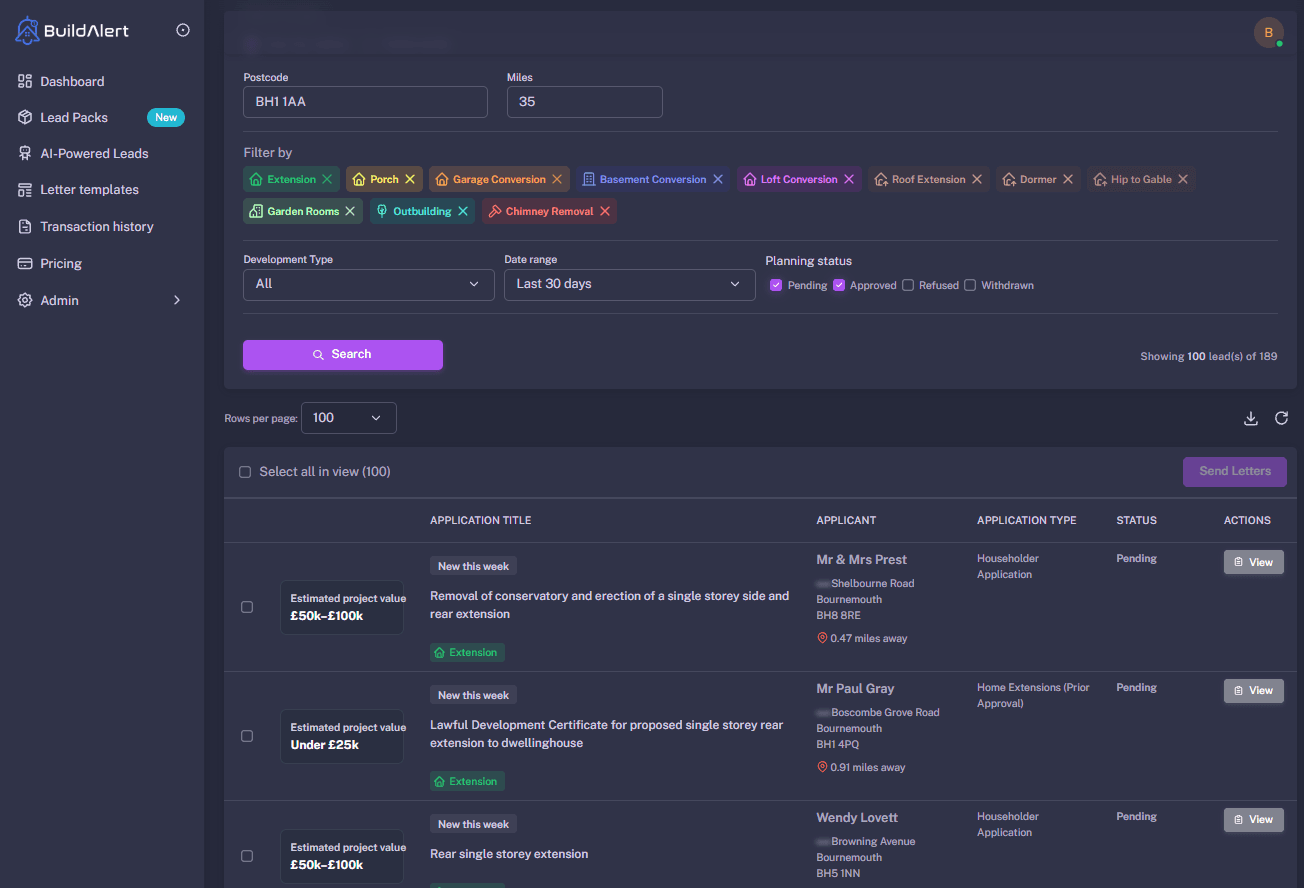Open the Rows per page selector
Image resolution: width=1304 pixels, height=888 pixels.
[x=348, y=417]
